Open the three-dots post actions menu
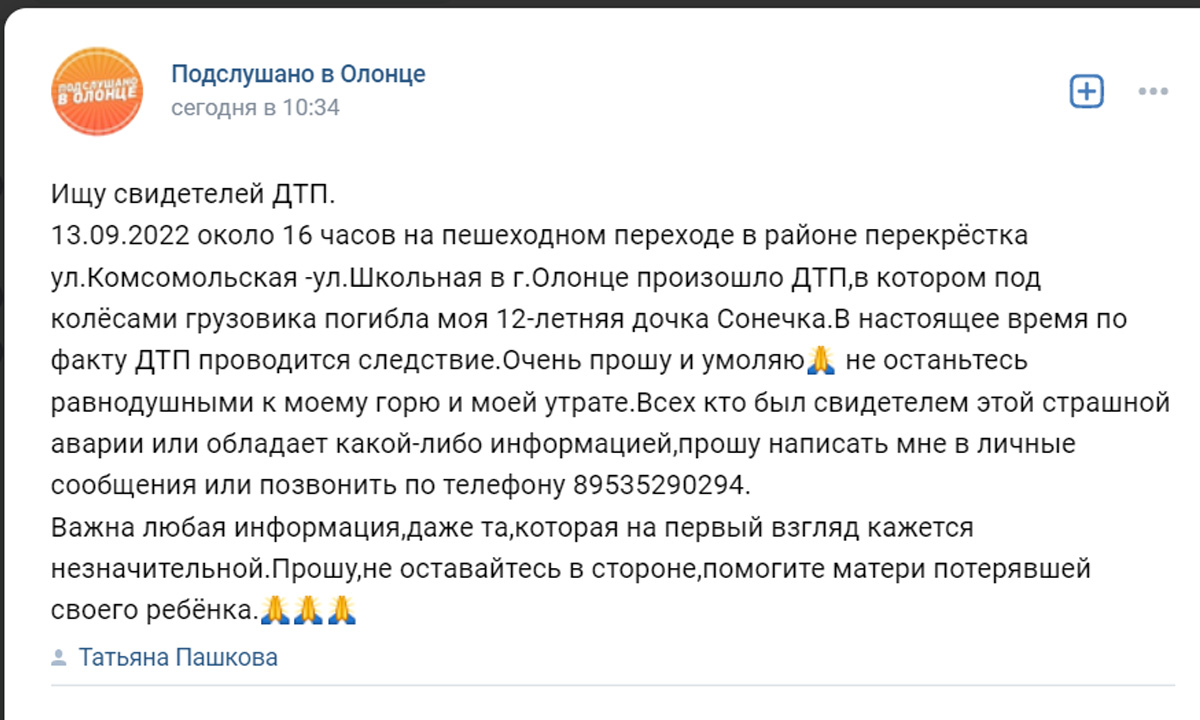Screen dimensions: 1200x720 coord(1153,92)
